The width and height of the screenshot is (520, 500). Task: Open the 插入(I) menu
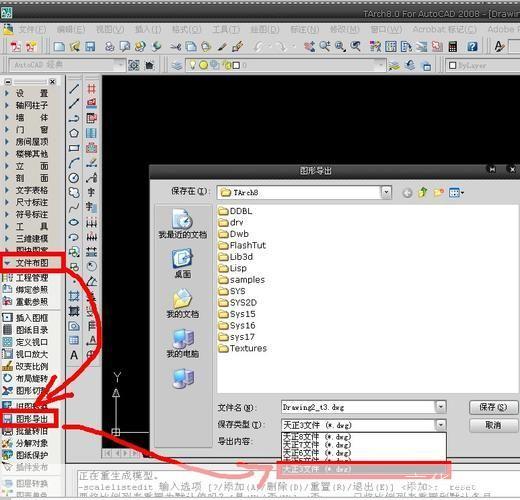click(x=148, y=30)
